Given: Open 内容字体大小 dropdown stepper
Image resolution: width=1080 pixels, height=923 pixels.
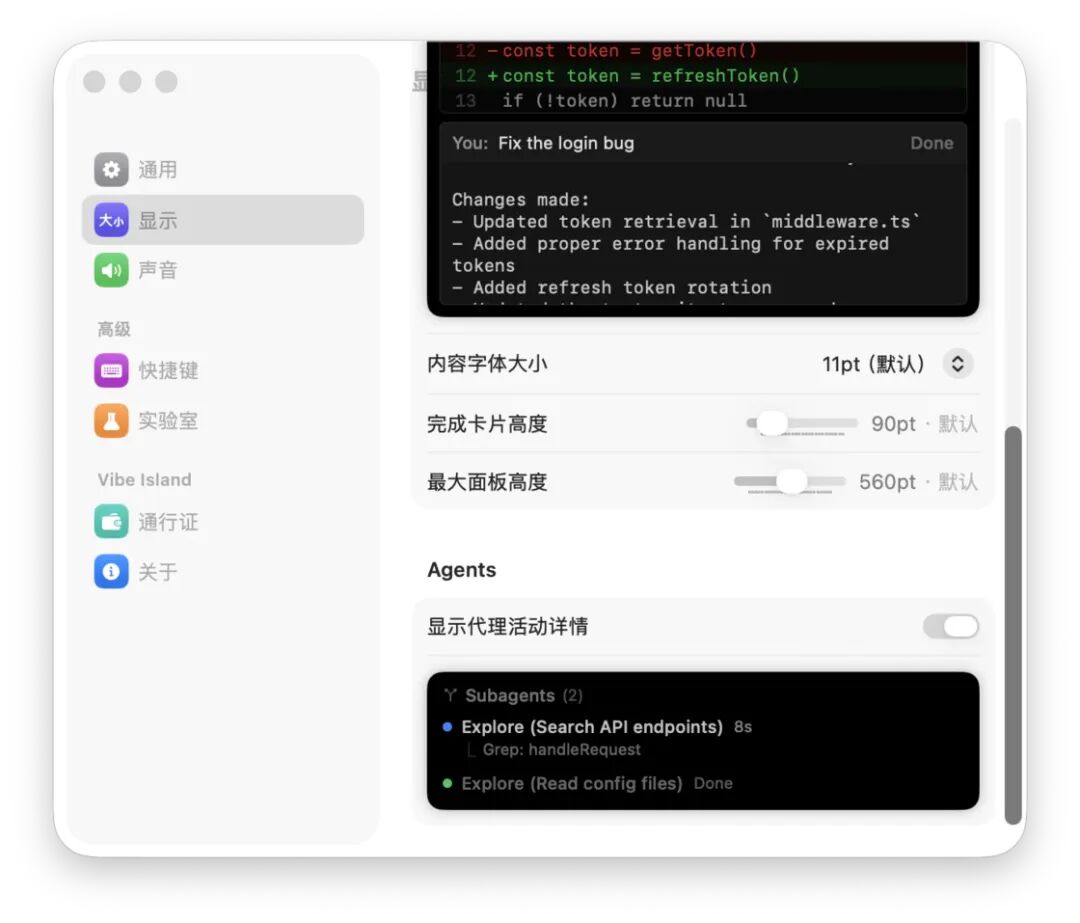Looking at the screenshot, I should pyautogui.click(x=957, y=364).
